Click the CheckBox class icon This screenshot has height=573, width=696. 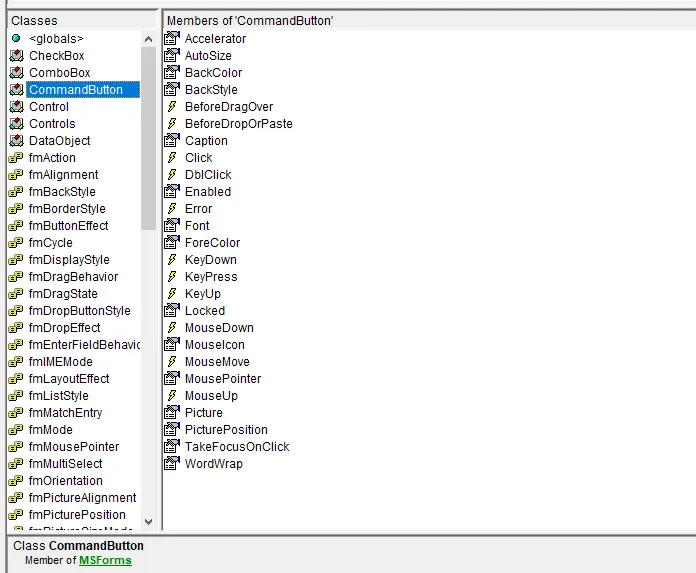click(x=16, y=55)
